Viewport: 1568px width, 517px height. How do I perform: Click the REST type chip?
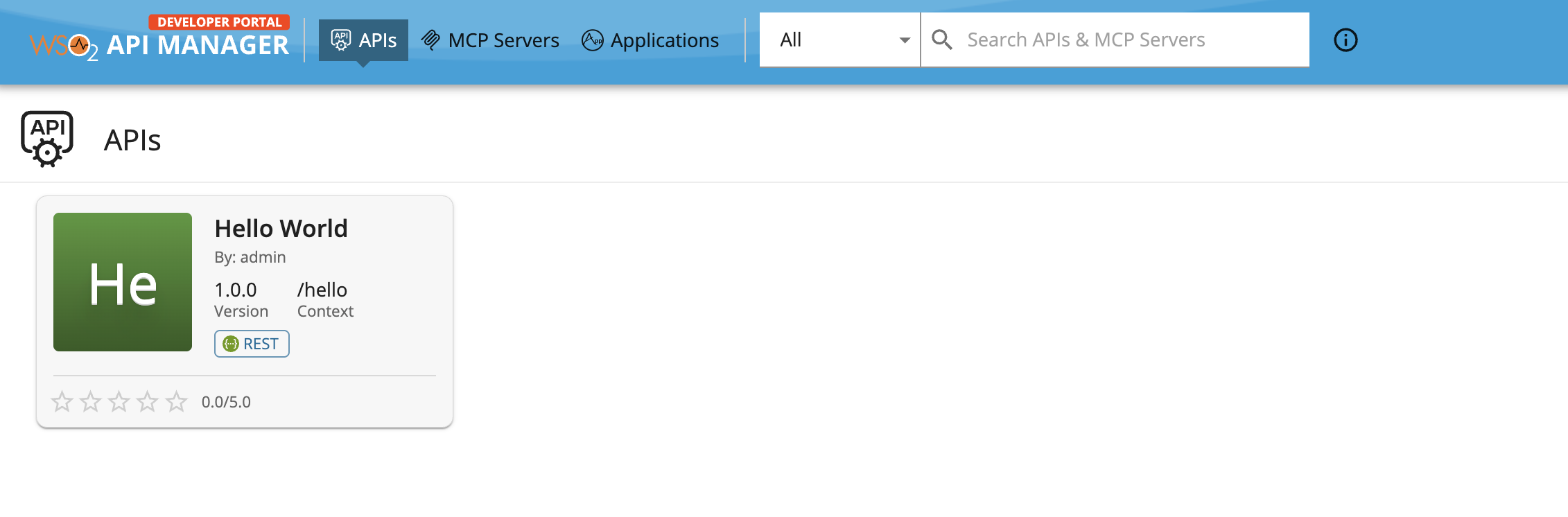pyautogui.click(x=252, y=344)
